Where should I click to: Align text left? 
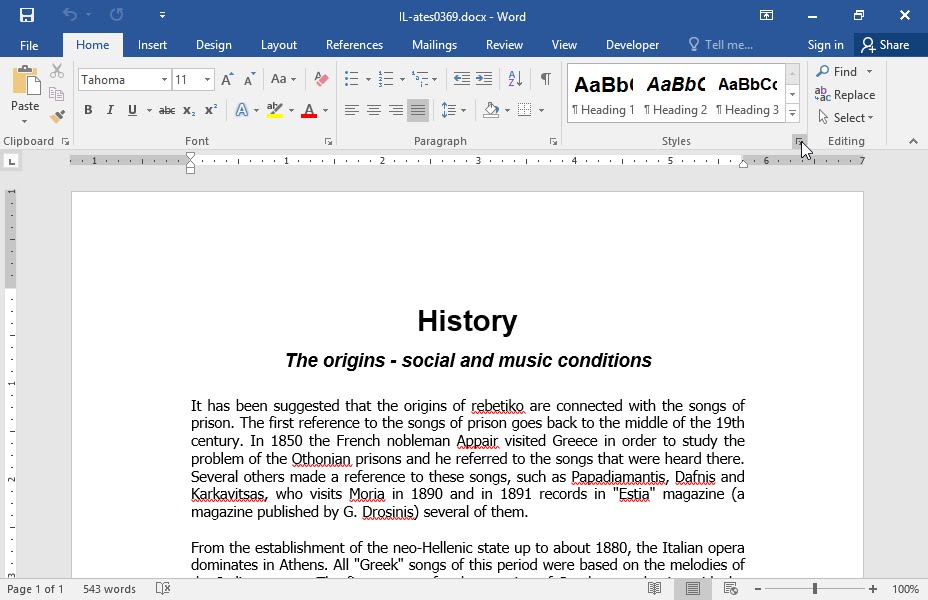(352, 110)
